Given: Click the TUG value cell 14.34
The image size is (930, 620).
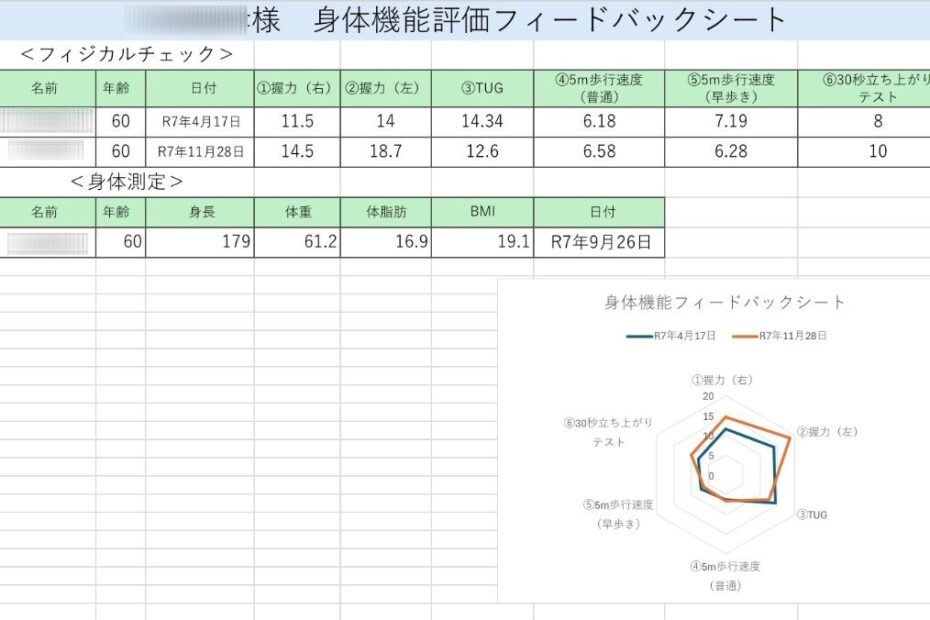Looking at the screenshot, I should pyautogui.click(x=482, y=122).
